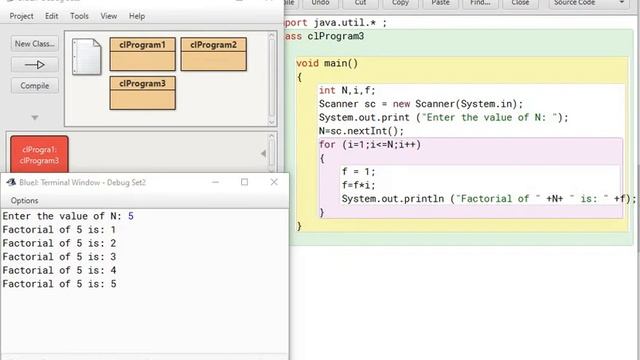Click the Compile button in BlueJ
The height and width of the screenshot is (360, 640).
(x=35, y=86)
